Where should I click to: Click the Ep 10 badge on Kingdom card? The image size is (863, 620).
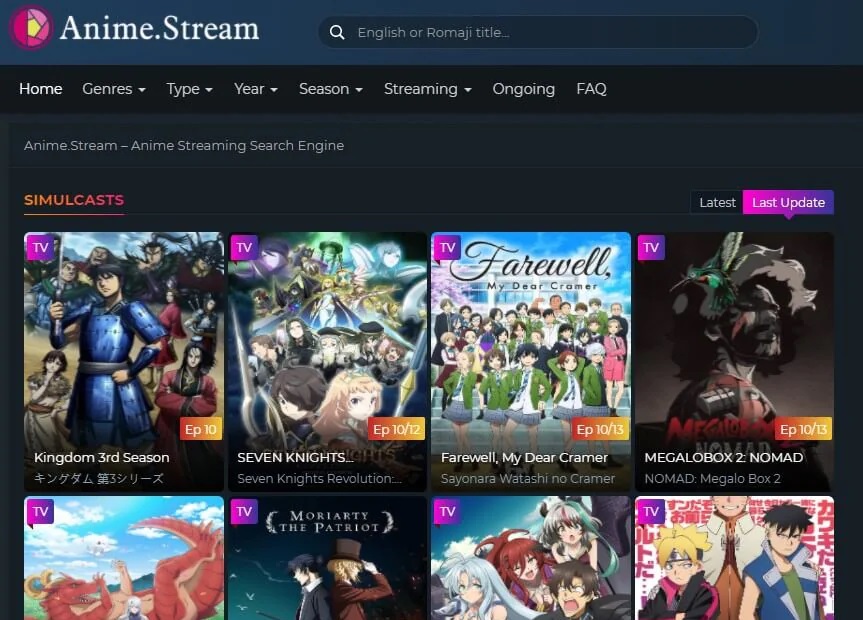pyautogui.click(x=201, y=429)
